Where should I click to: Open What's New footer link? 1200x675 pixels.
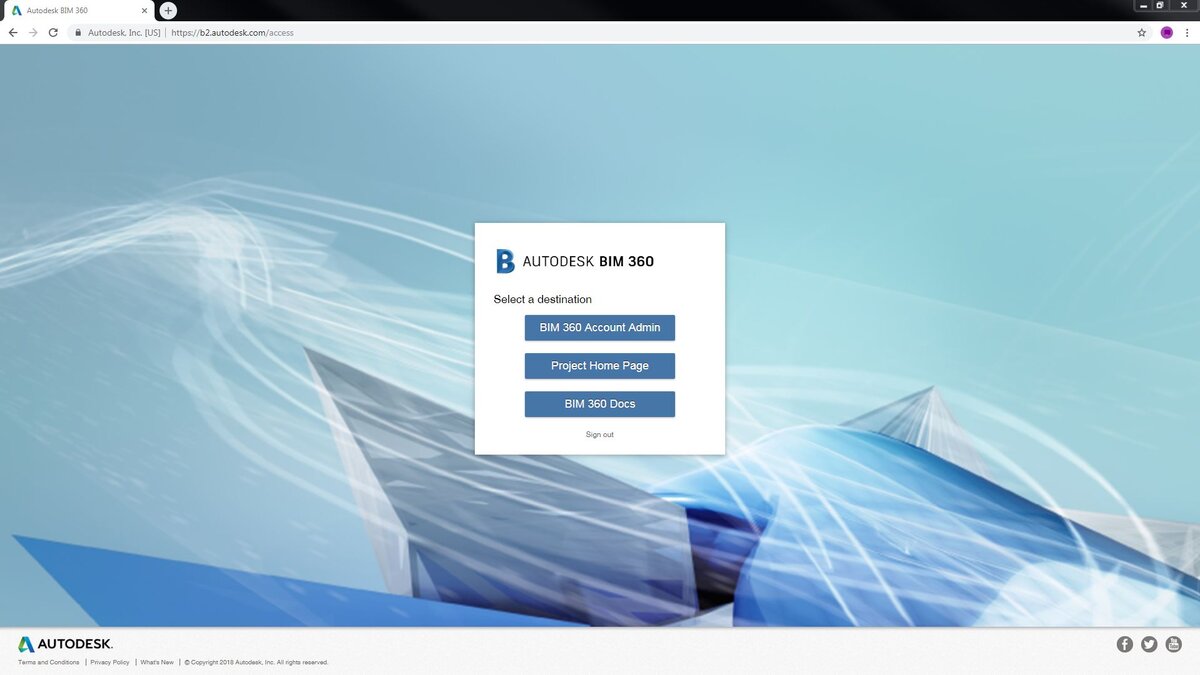[x=157, y=663]
